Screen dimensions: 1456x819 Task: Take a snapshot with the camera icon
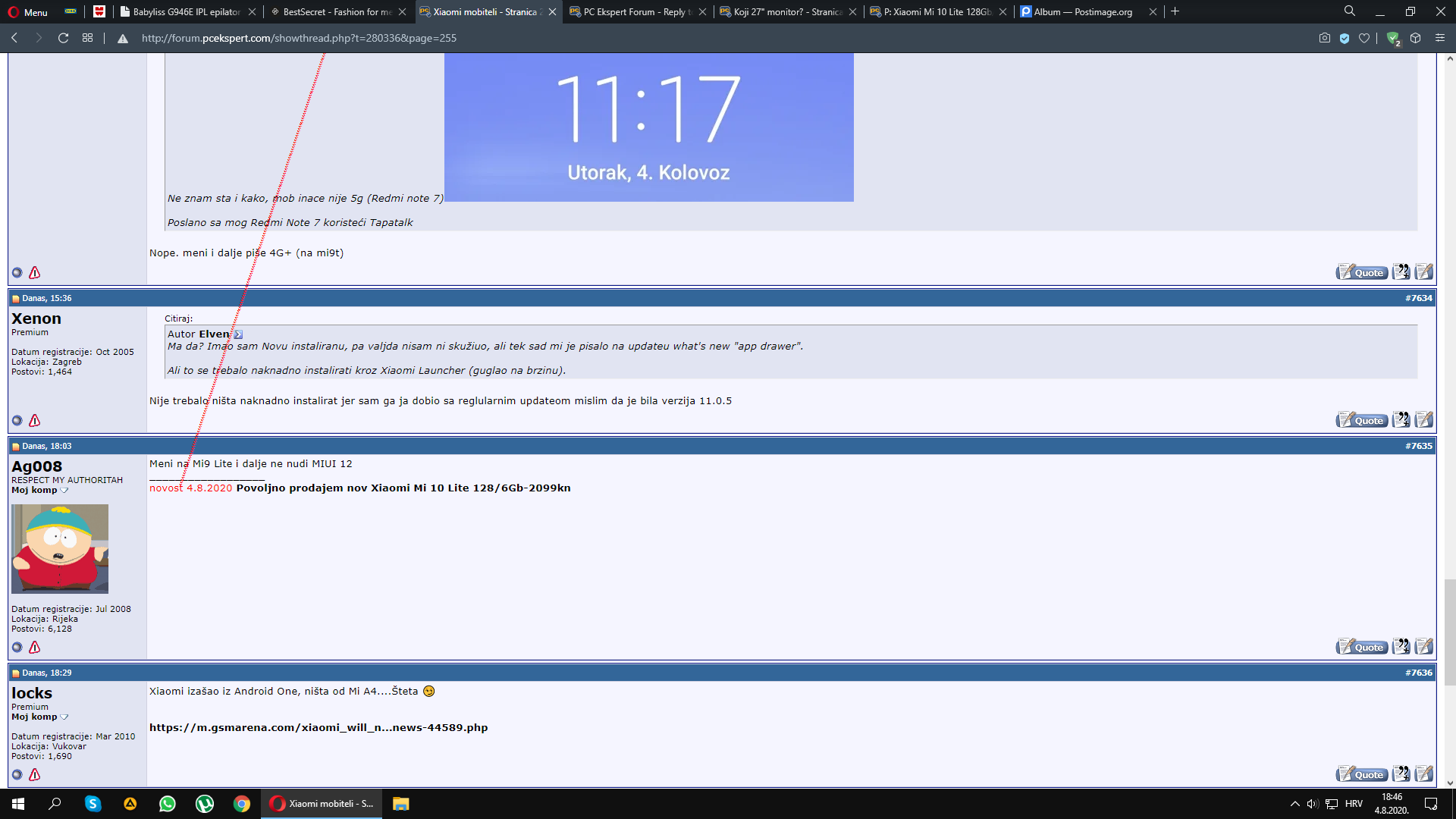pos(1324,38)
